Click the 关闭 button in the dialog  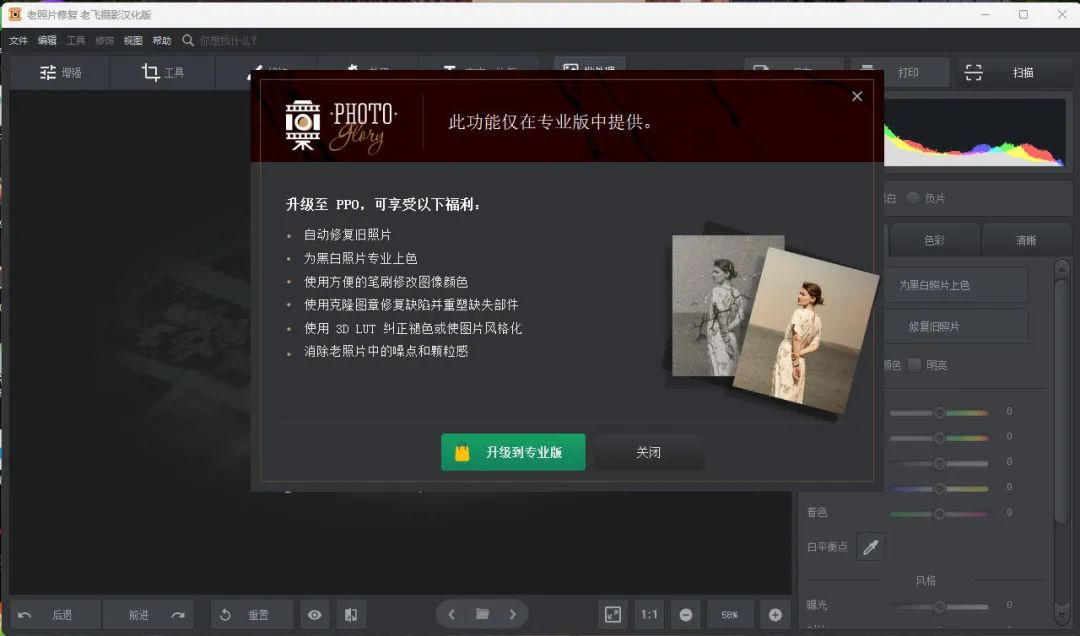(x=649, y=452)
